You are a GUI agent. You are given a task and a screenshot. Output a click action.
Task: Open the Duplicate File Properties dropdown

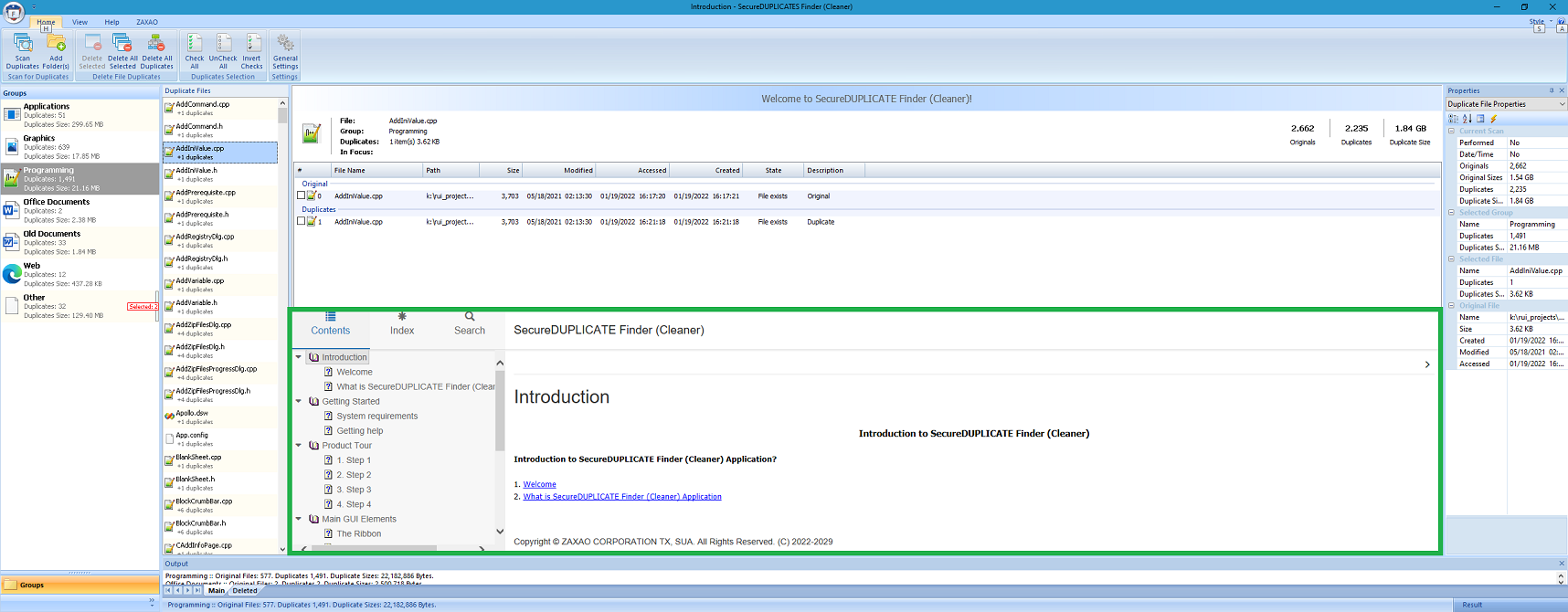click(x=1562, y=104)
